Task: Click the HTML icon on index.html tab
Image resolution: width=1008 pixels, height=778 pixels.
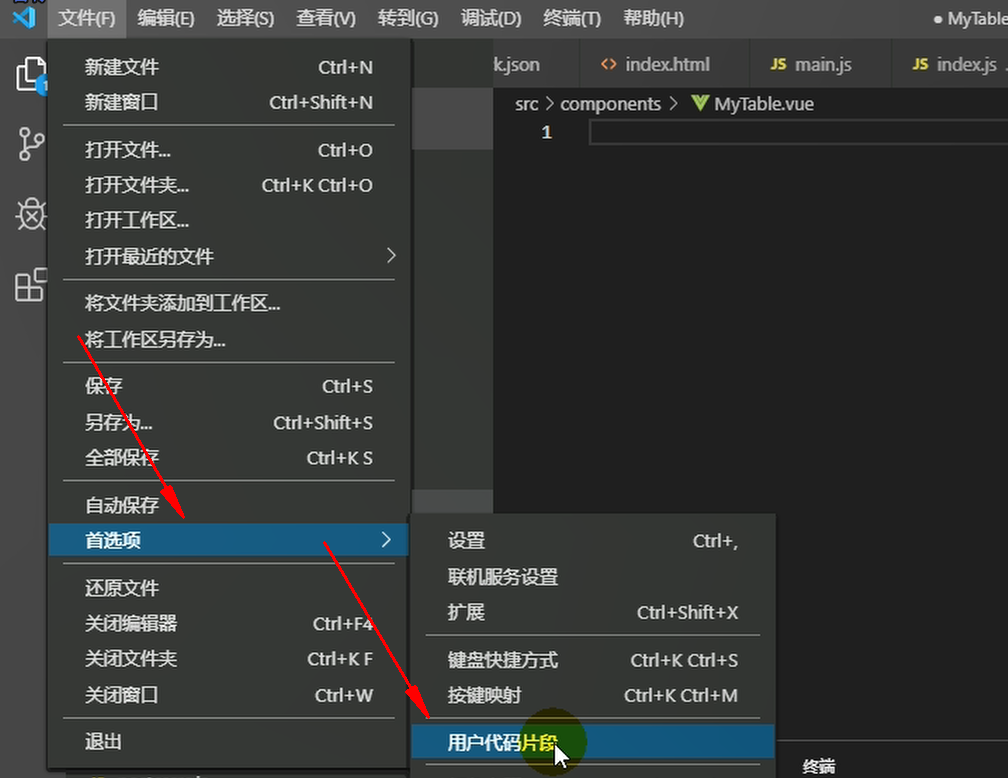Action: click(608, 65)
